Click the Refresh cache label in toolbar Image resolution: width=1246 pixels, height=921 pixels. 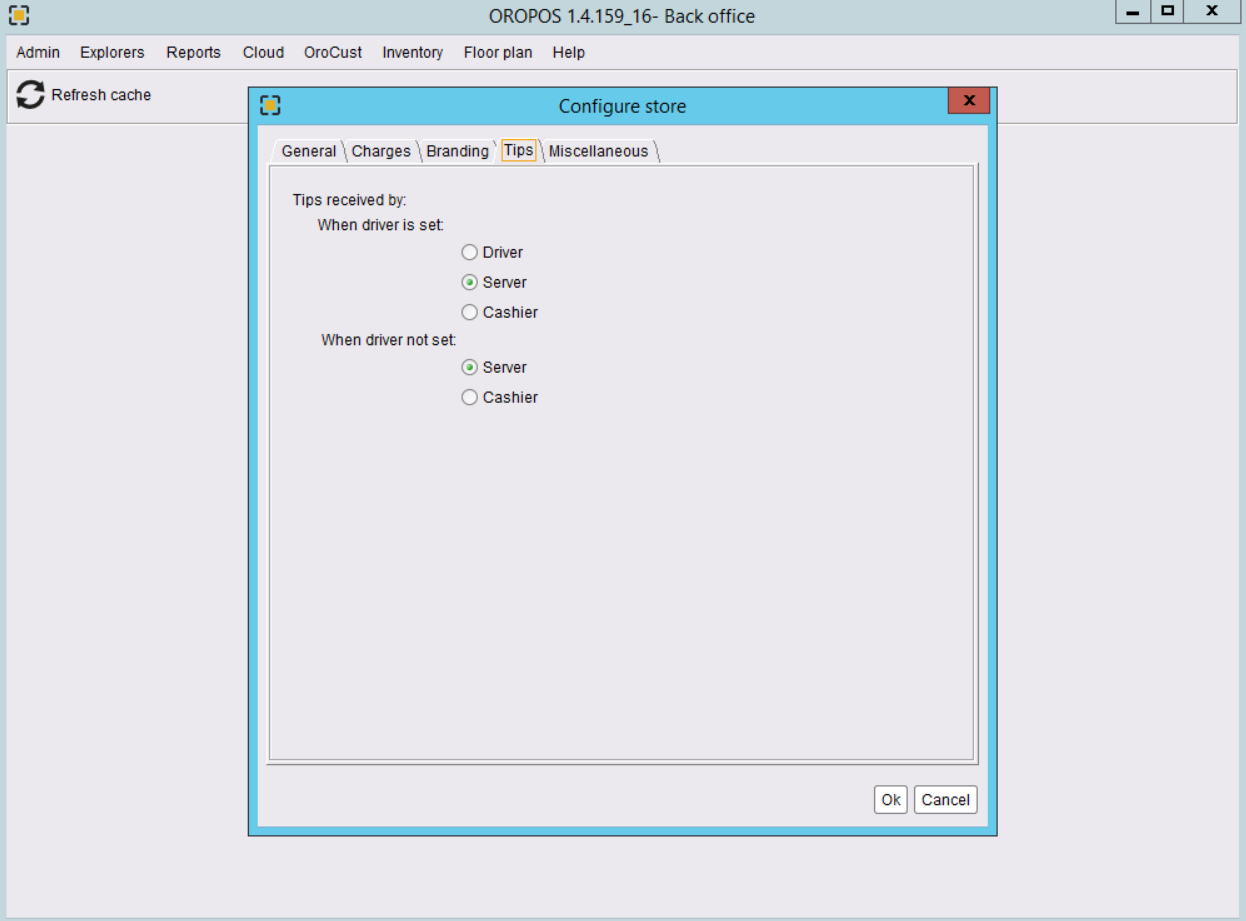tap(101, 95)
